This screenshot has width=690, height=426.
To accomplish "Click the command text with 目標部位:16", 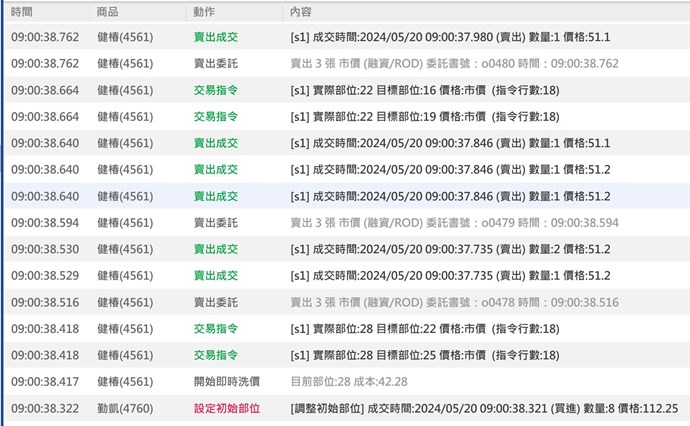I will [425, 90].
